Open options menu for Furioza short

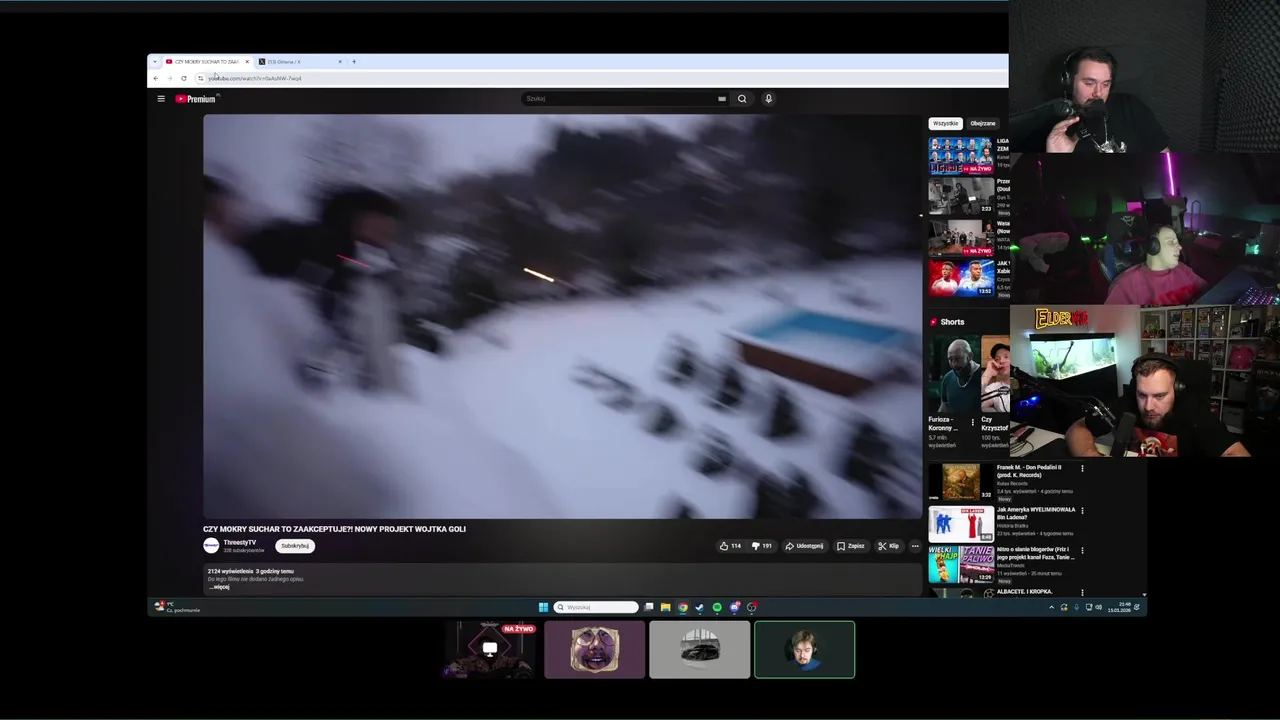click(972, 422)
